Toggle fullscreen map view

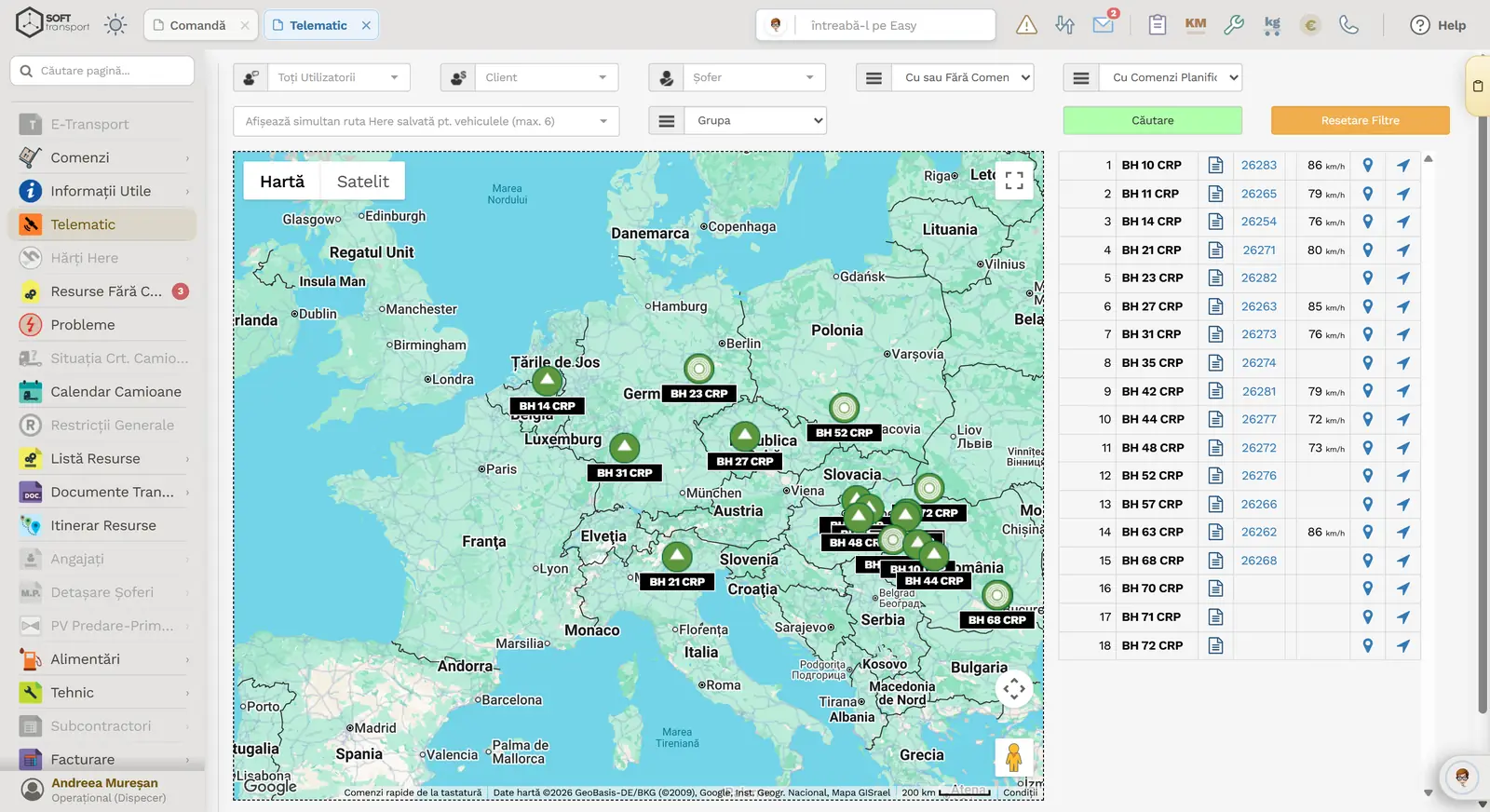tap(1014, 181)
